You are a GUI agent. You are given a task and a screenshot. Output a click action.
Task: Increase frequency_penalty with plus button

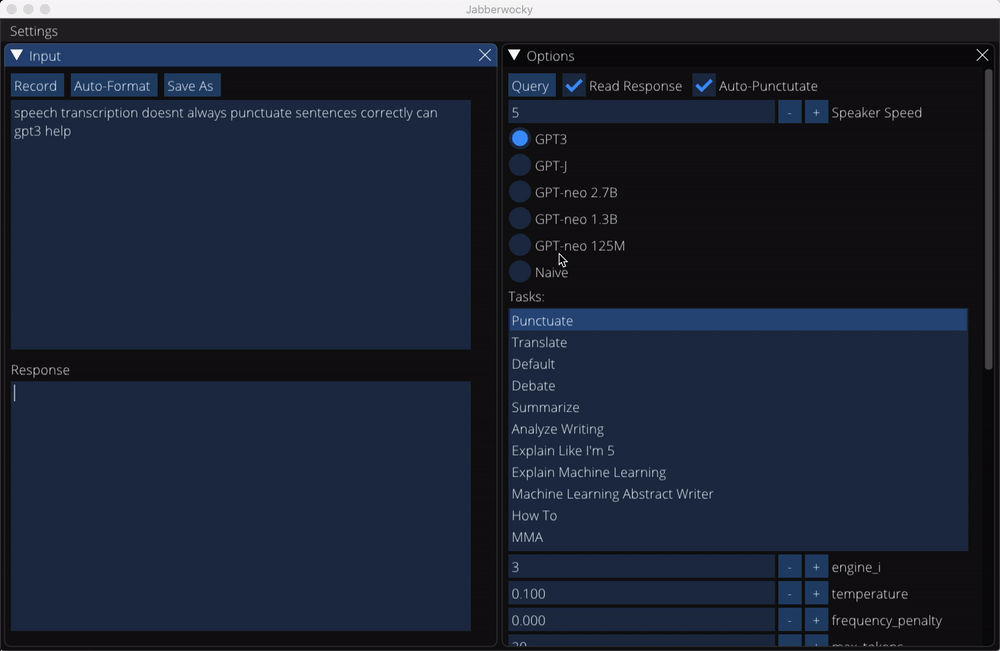[x=816, y=620]
